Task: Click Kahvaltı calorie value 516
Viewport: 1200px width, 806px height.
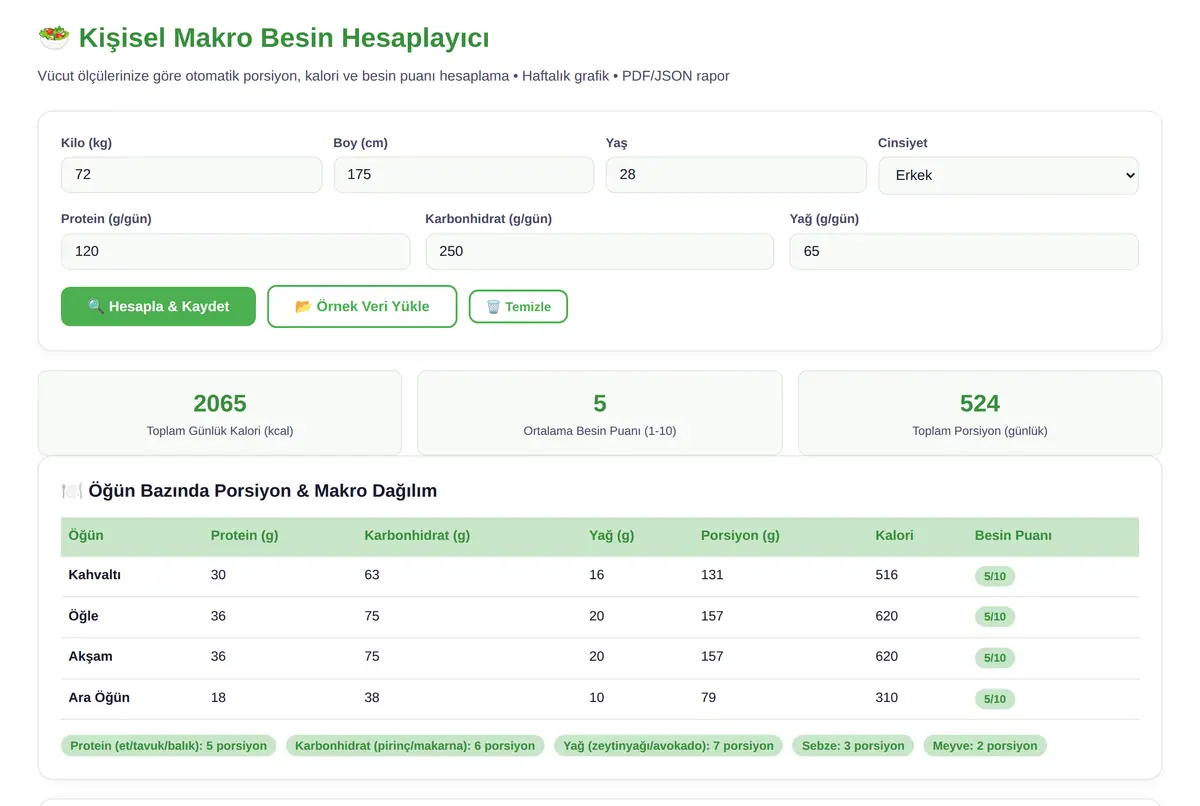Action: (886, 575)
